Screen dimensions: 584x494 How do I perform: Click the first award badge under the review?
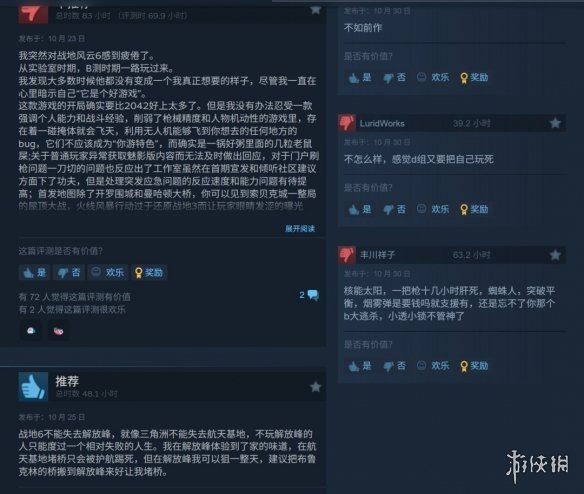[x=31, y=330]
